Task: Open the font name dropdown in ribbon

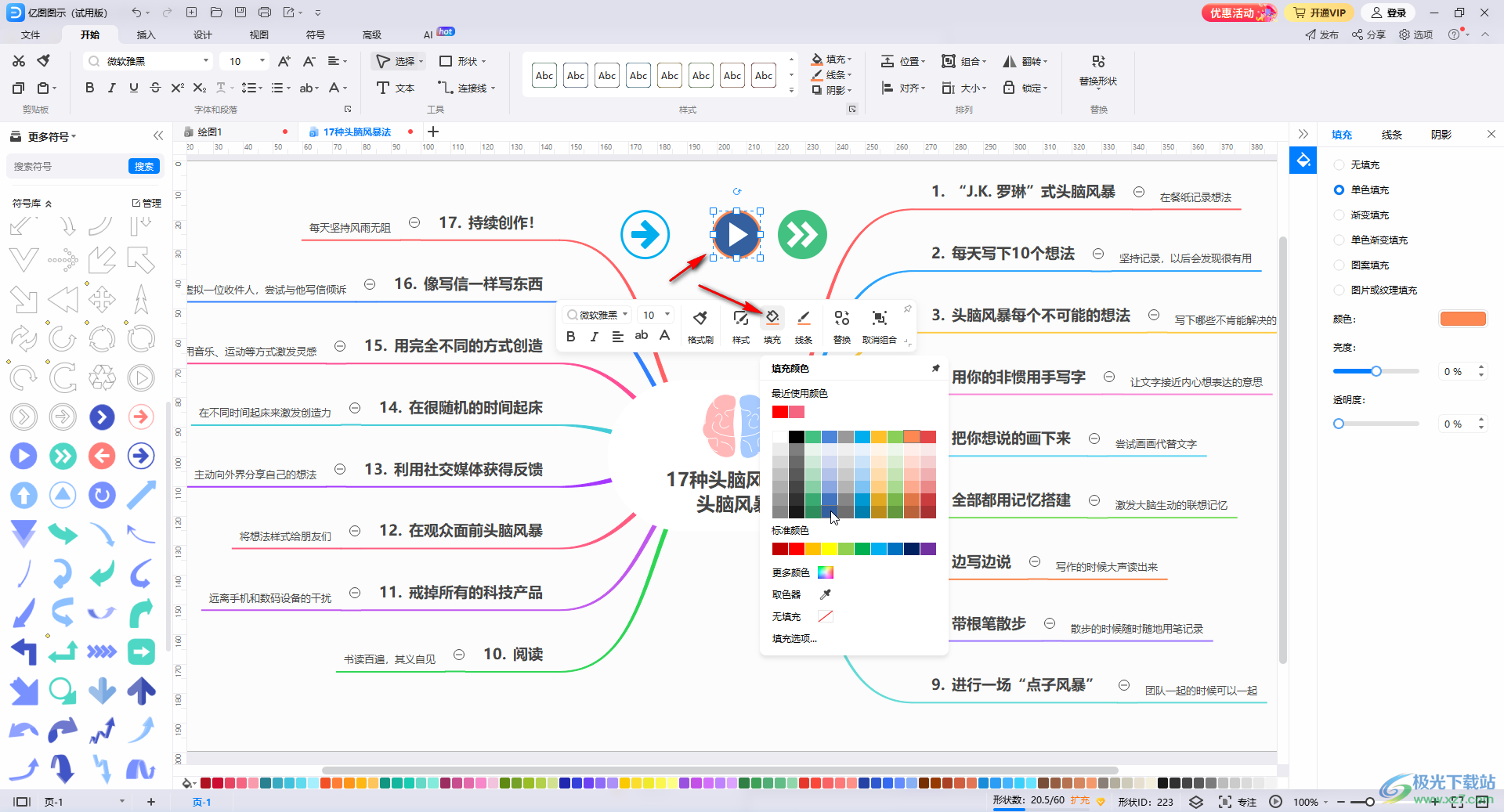Action: 206,61
